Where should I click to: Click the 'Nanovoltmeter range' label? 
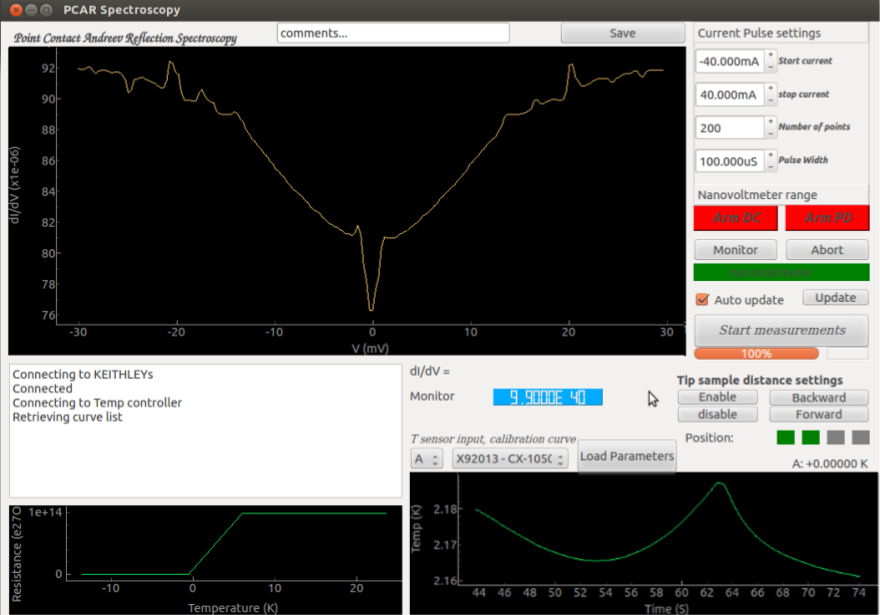757,195
